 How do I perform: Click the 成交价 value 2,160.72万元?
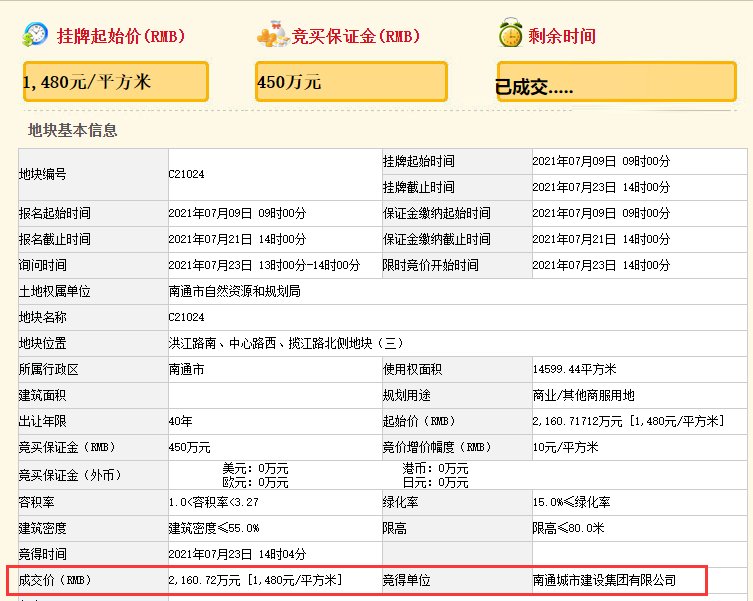tap(205, 580)
